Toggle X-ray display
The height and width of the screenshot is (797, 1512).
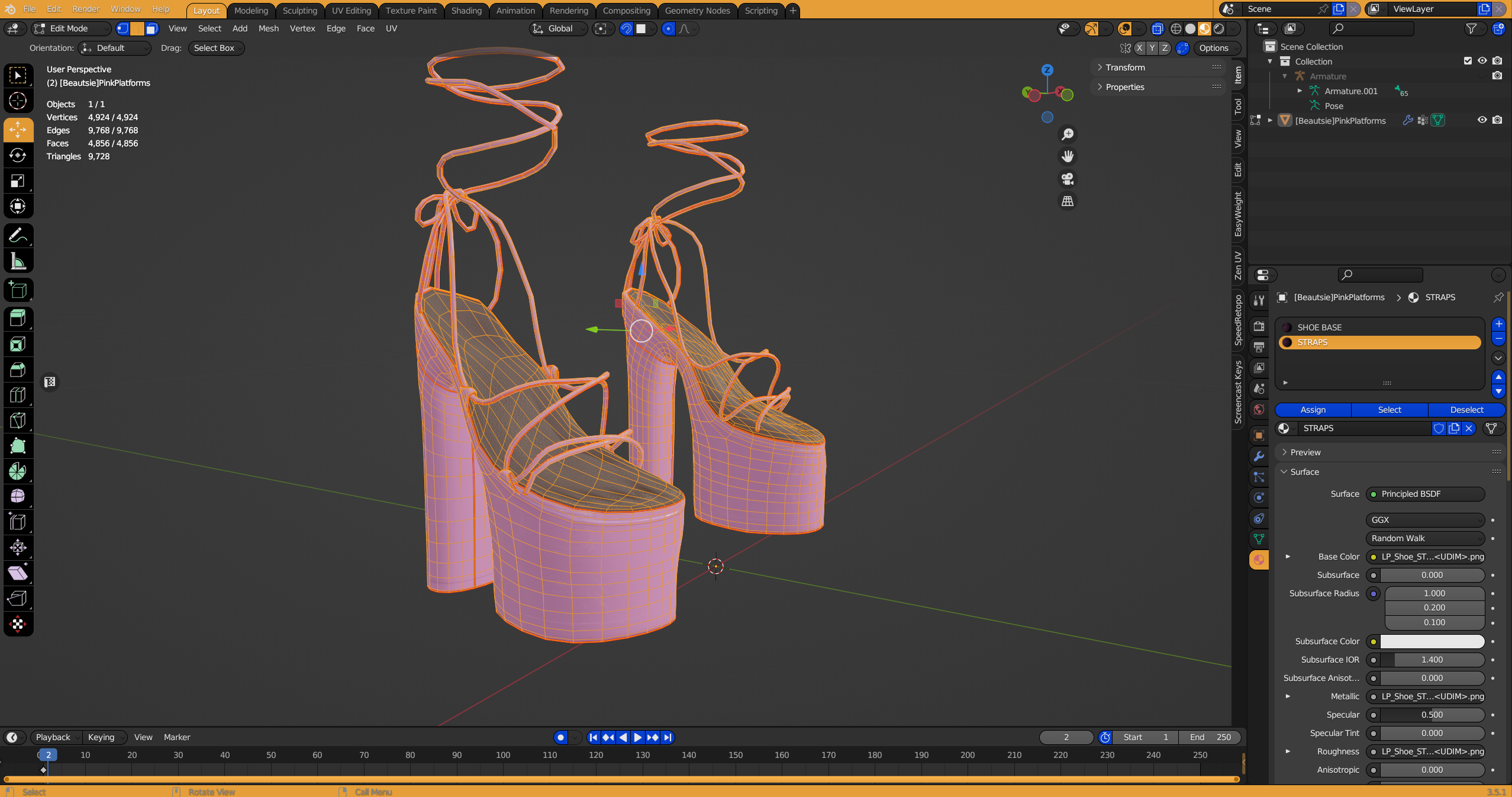click(1158, 28)
